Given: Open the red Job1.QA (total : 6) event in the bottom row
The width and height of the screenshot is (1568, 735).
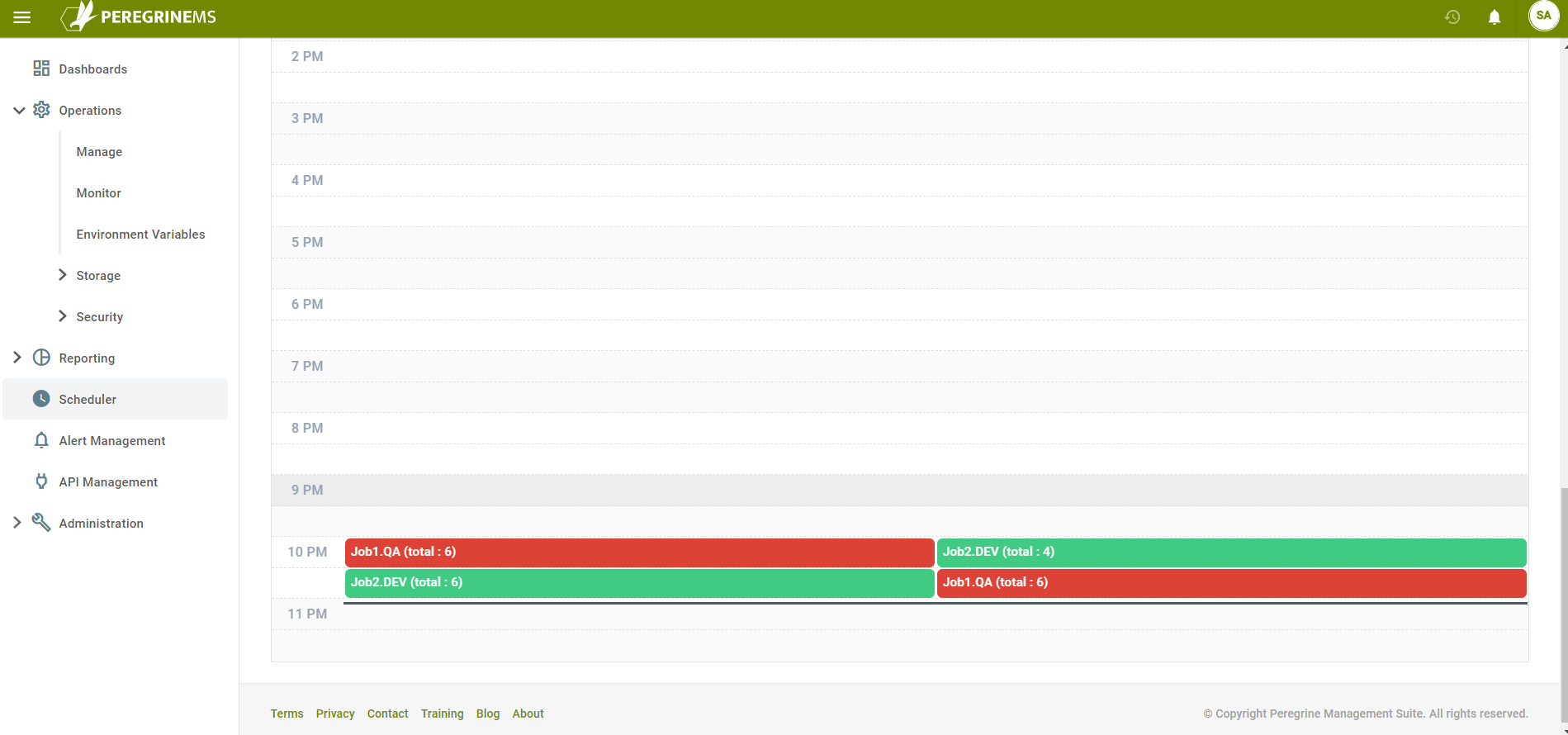Looking at the screenshot, I should (1231, 583).
